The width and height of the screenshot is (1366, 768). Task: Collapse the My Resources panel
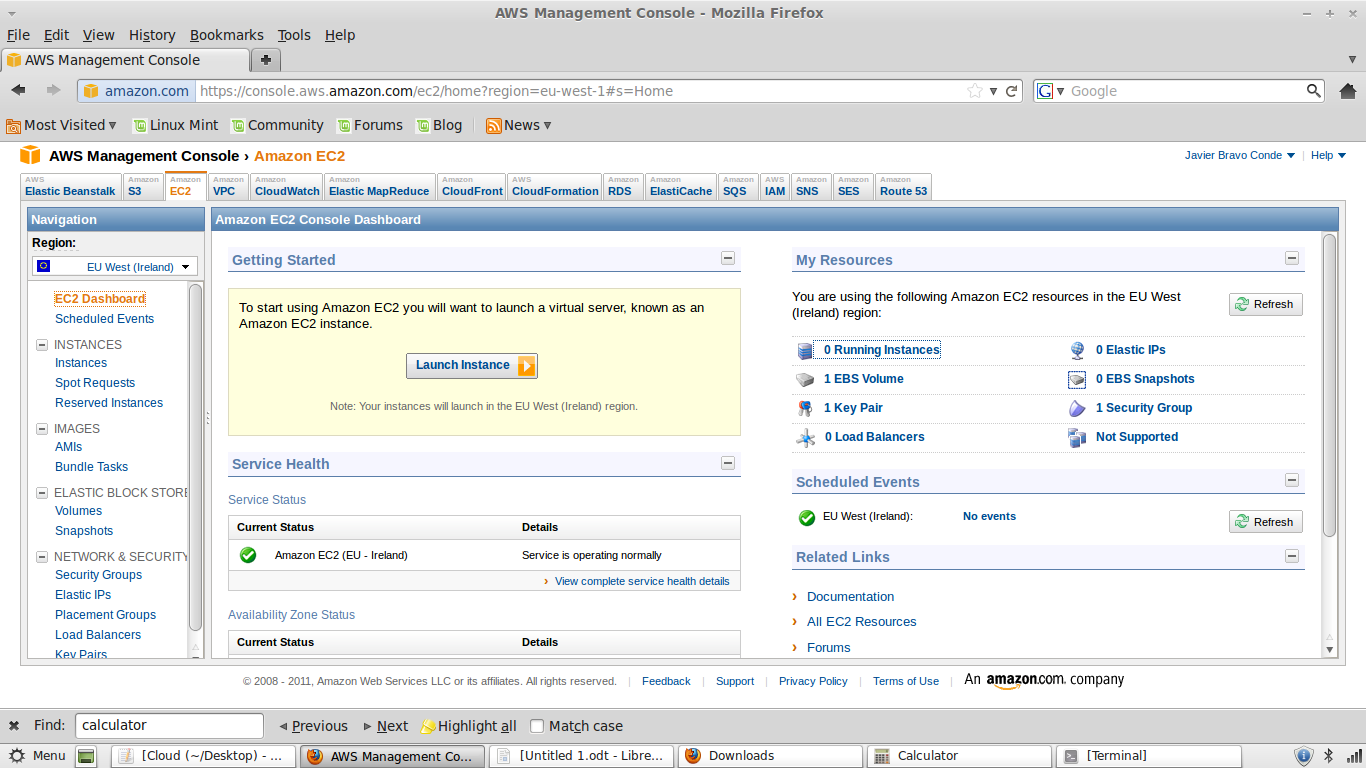coord(1292,258)
